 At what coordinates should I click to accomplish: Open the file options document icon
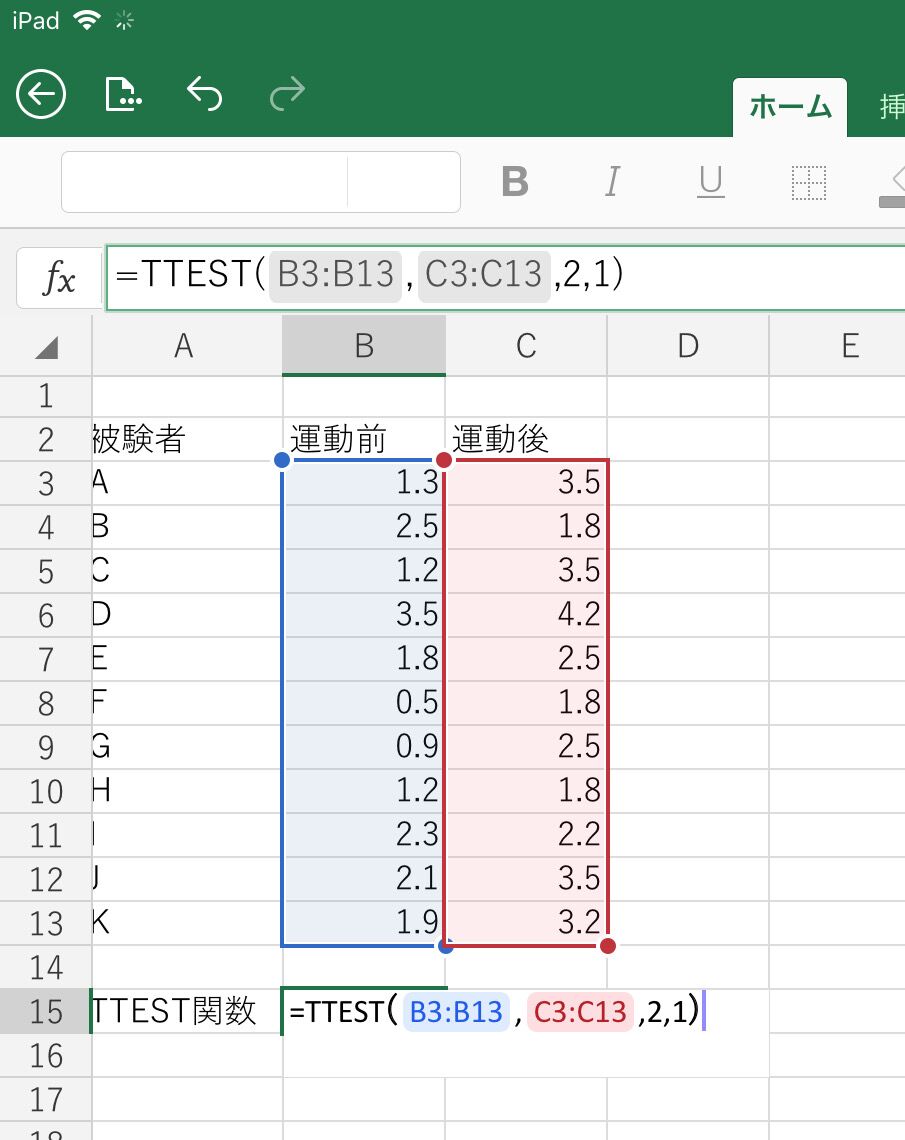tap(123, 95)
